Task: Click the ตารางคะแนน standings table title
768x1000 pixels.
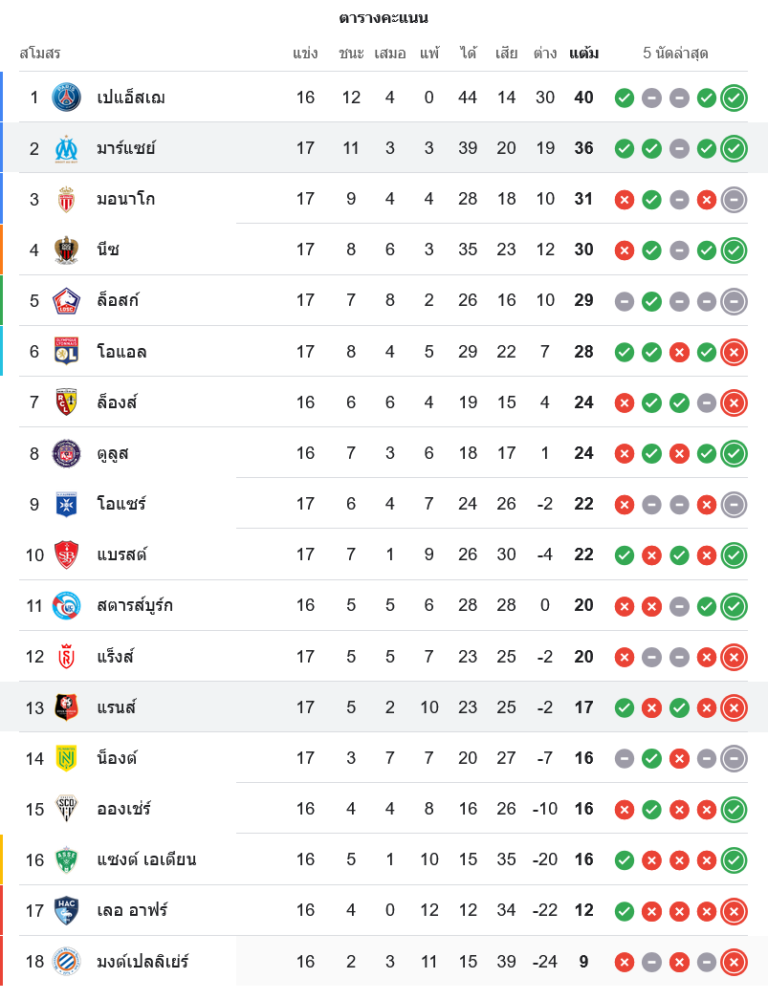Action: pyautogui.click(x=384, y=18)
